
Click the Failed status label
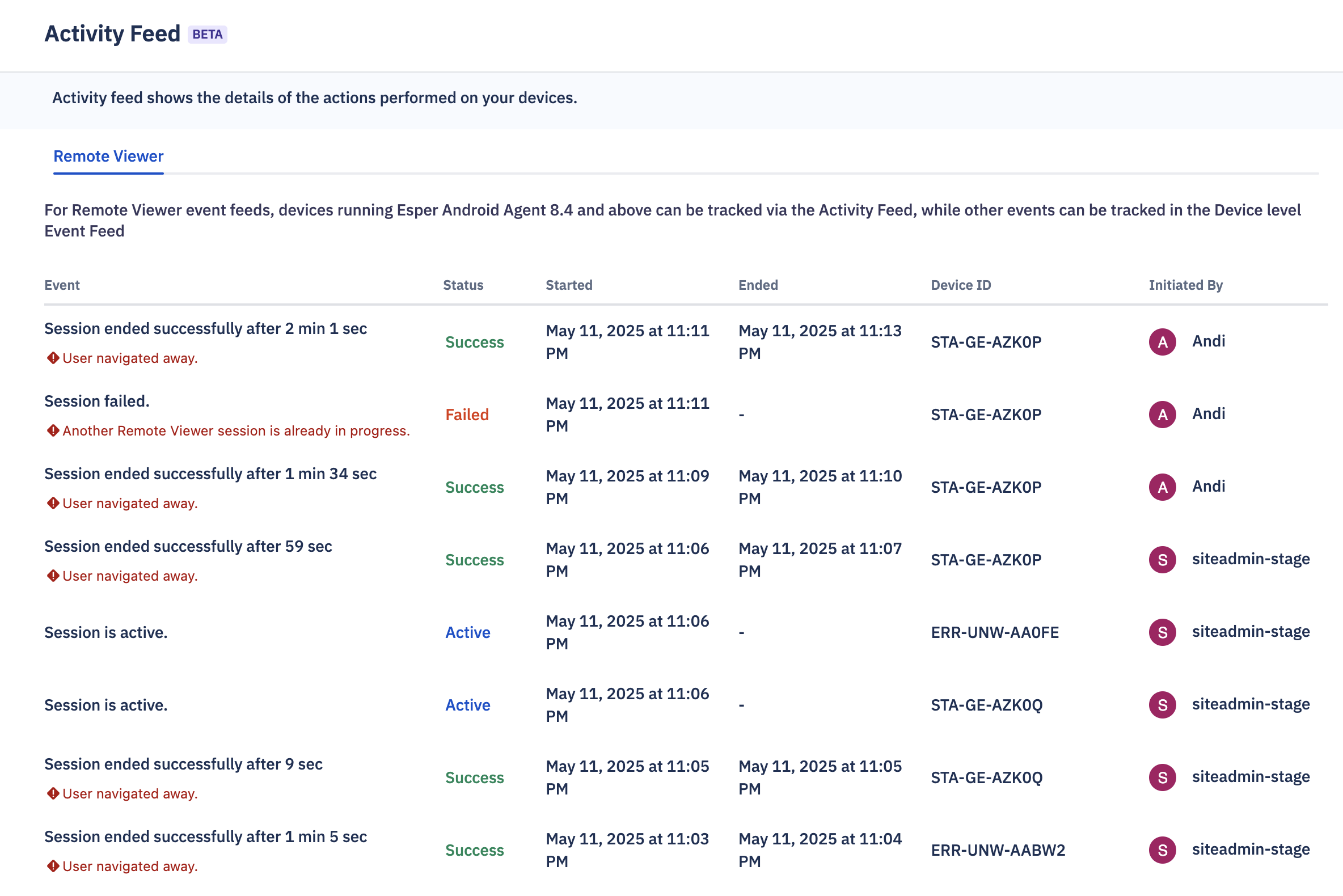tap(467, 415)
